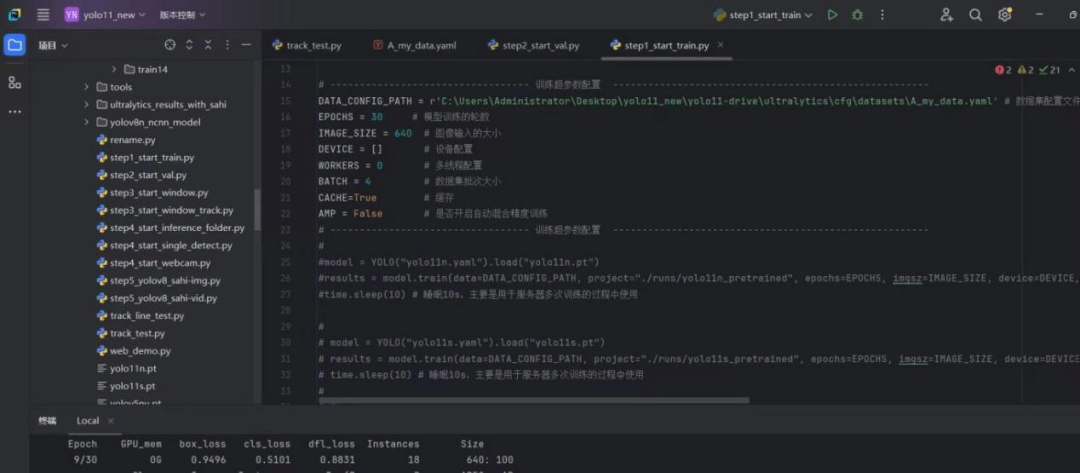Open more run actions menu
Viewport: 1080px width, 473px height.
click(882, 14)
